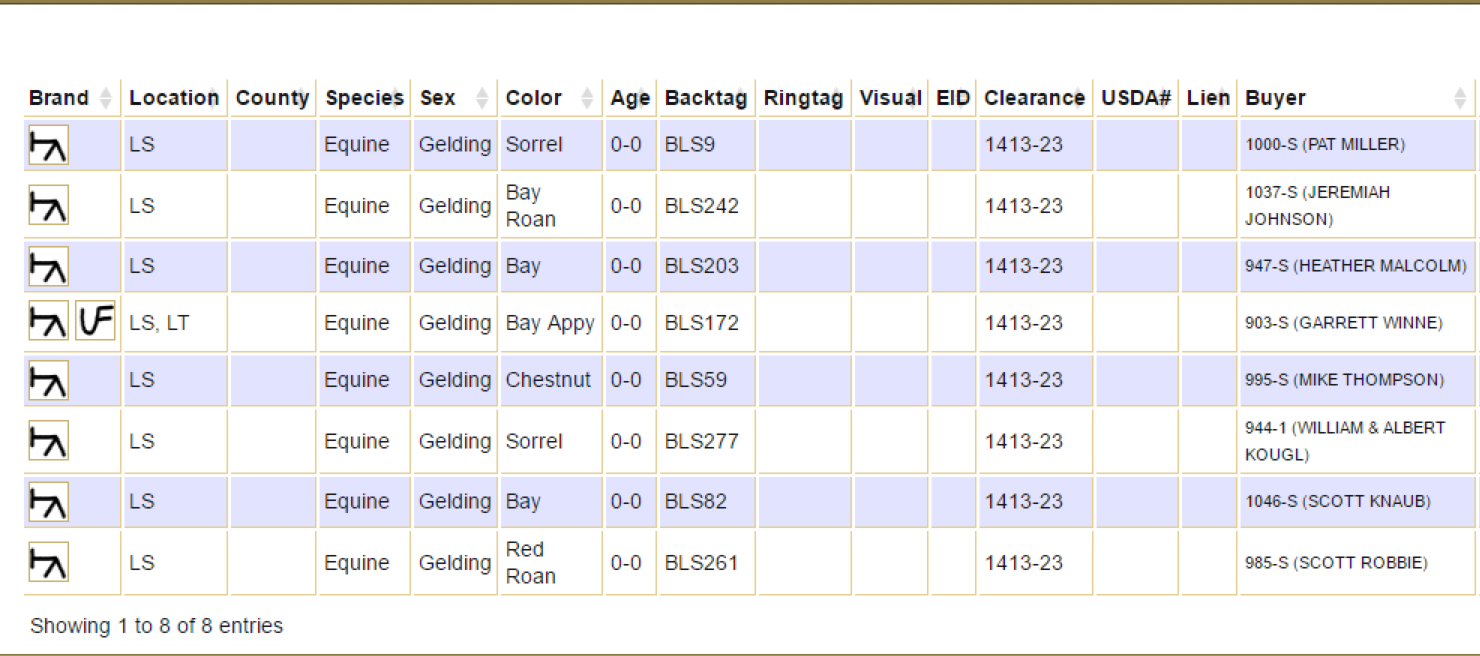
Task: Open the brand icon in the BLS242 row
Action: (48, 206)
